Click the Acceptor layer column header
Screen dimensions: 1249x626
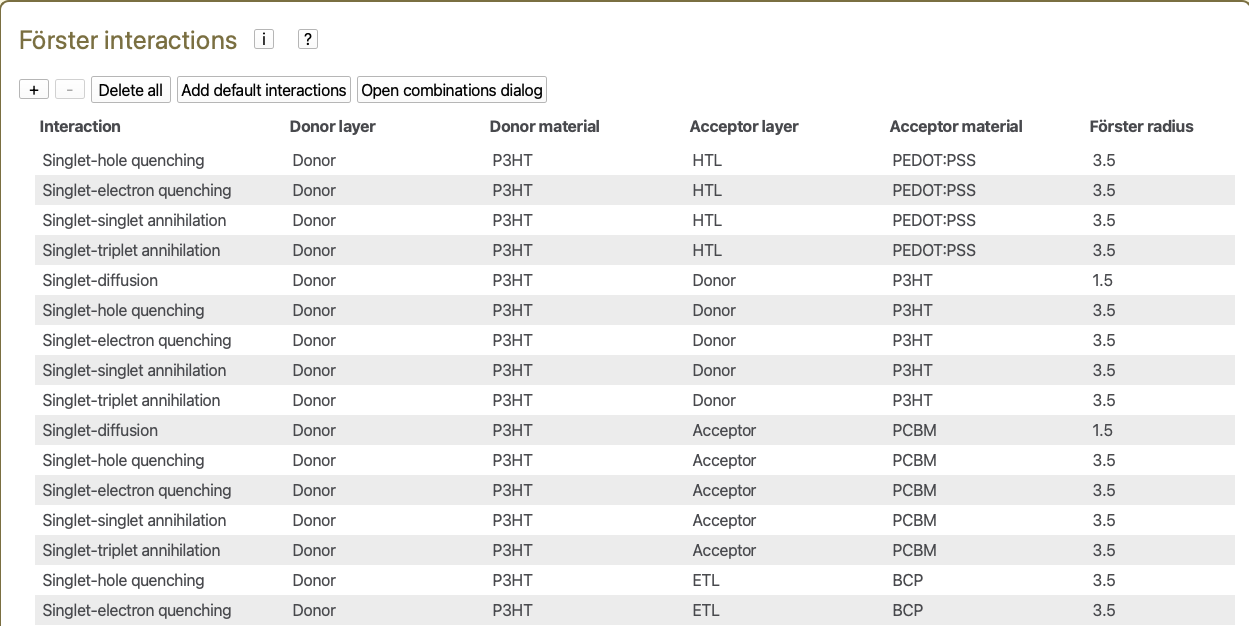click(x=744, y=126)
